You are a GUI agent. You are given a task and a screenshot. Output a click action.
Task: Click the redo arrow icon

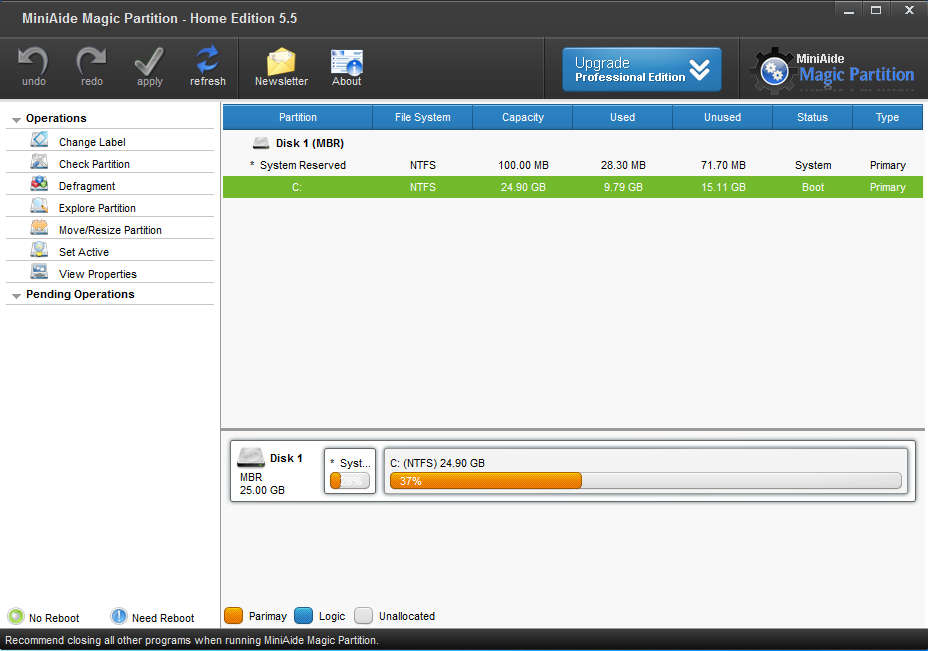tap(91, 63)
